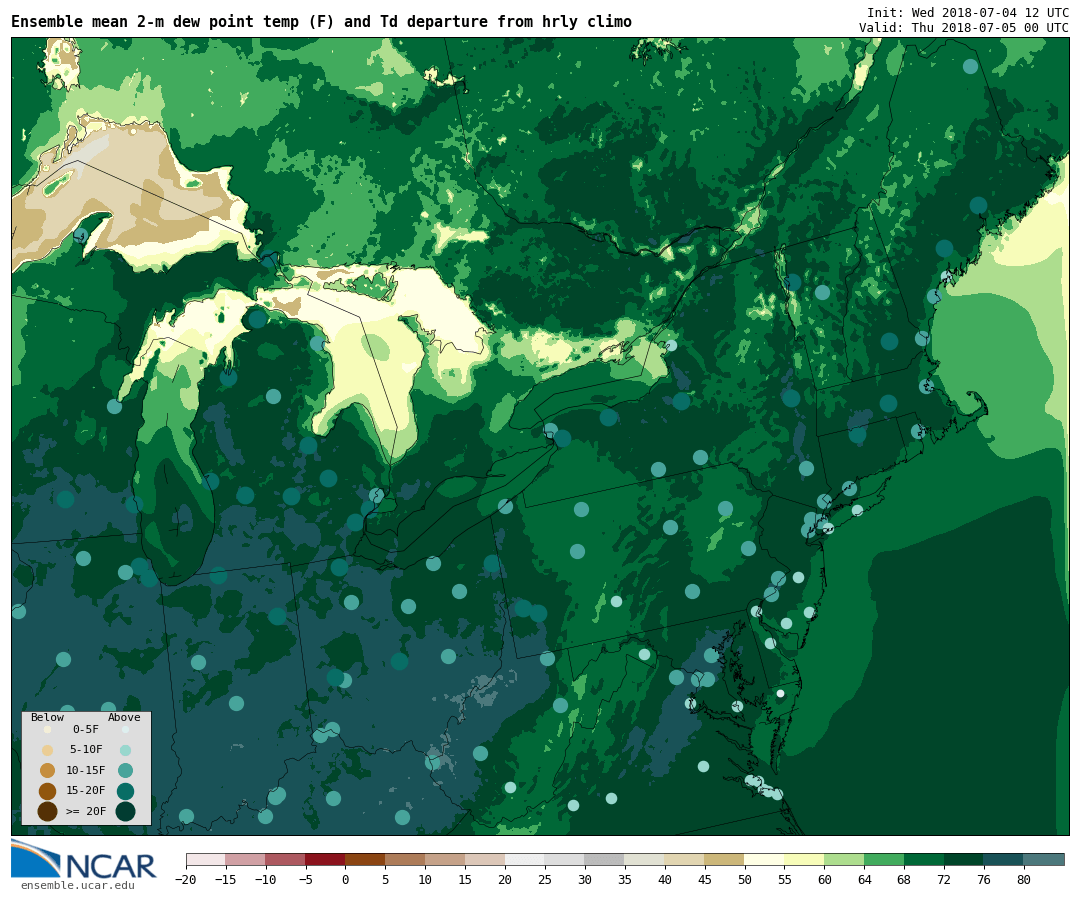Pick the colorbar swatch between 68 and 72
Viewport: 1080px width, 898px height.
tap(925, 859)
